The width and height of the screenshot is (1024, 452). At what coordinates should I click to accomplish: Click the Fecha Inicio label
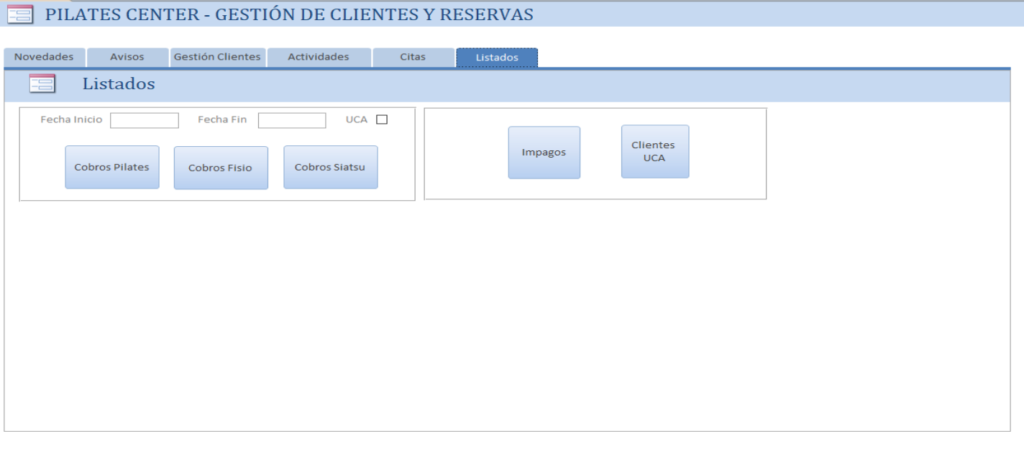click(71, 120)
